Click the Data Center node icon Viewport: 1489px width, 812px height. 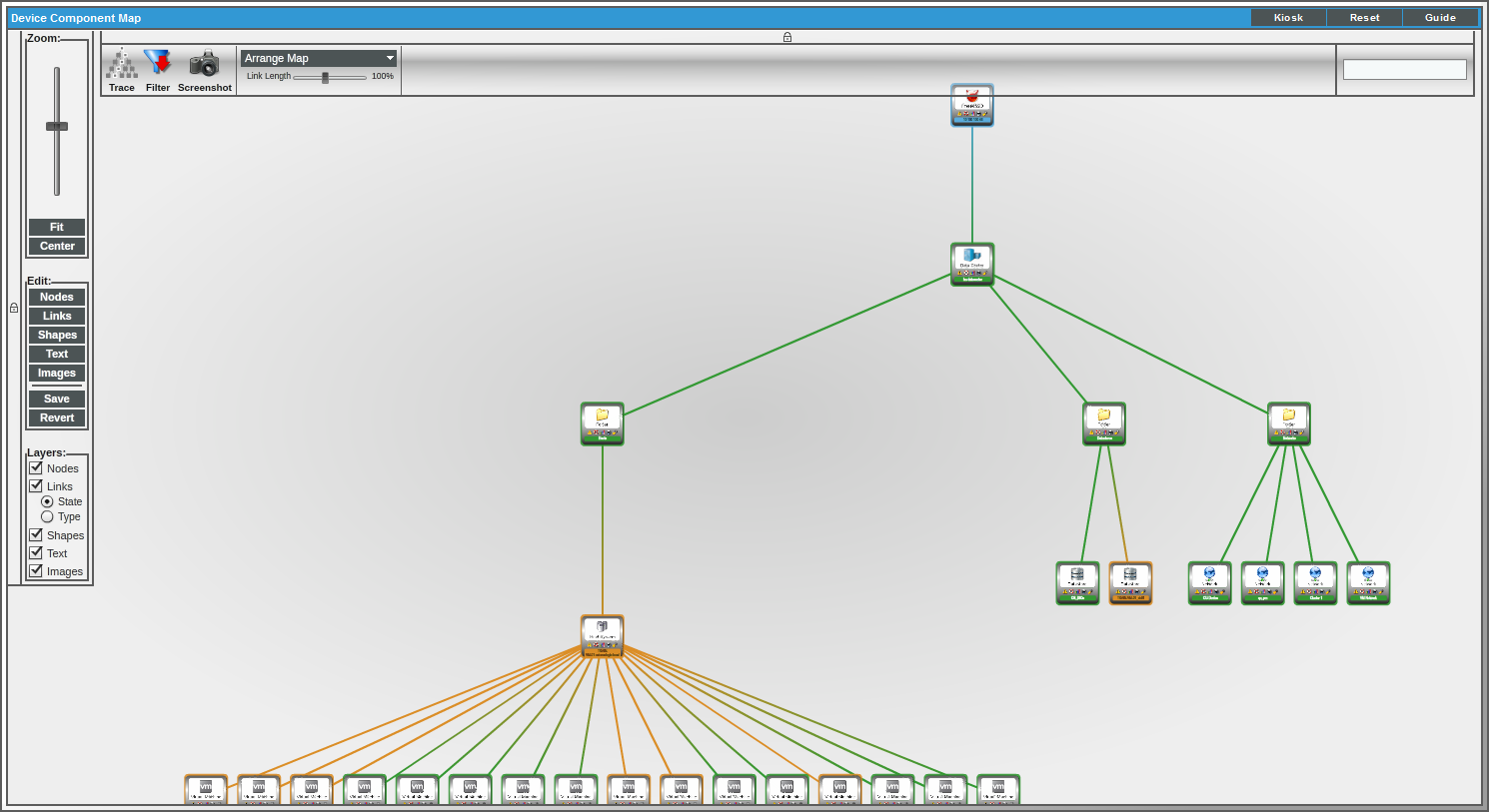tap(971, 263)
